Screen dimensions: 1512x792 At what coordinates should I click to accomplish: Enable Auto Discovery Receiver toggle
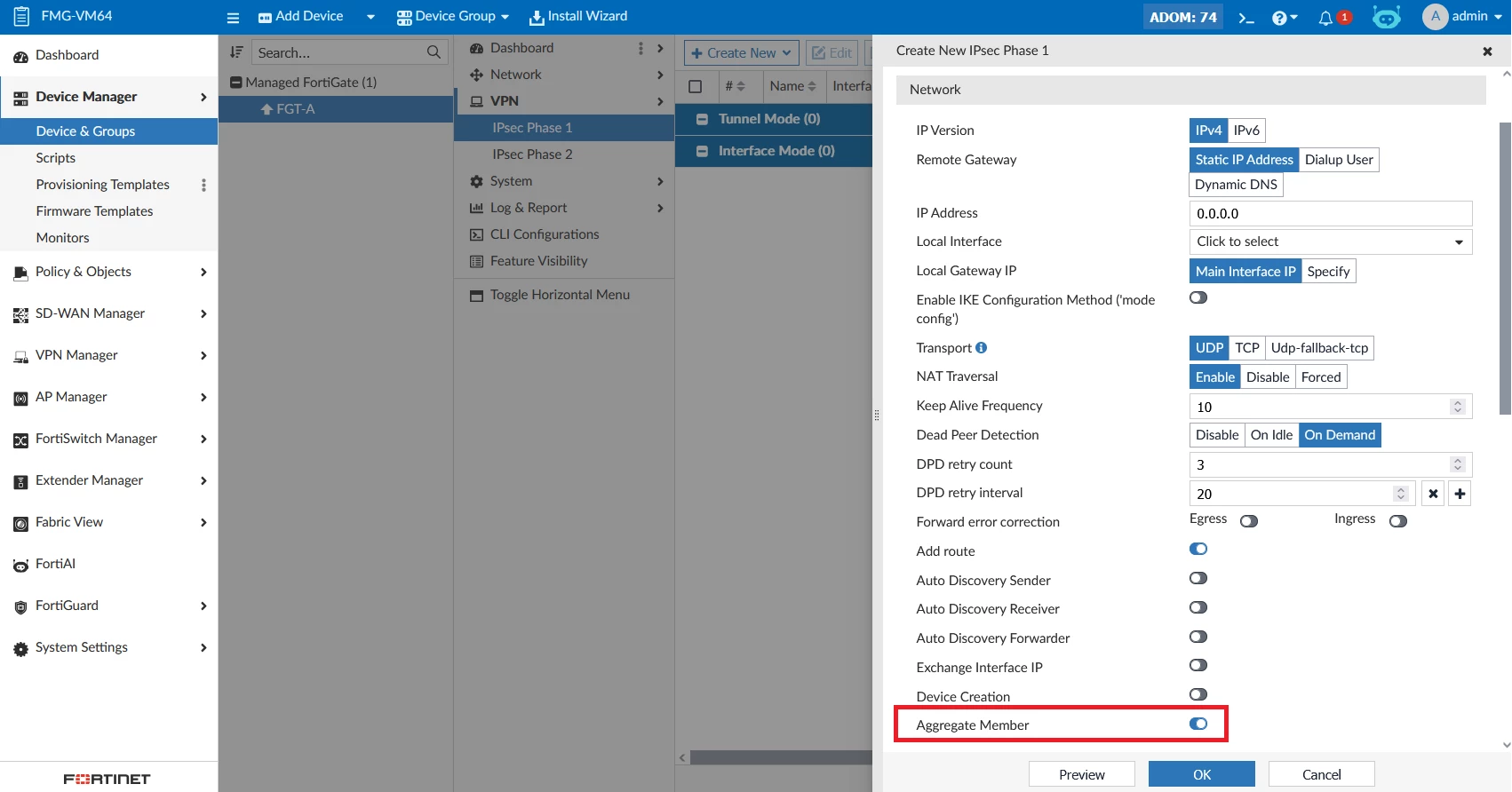[1198, 607]
